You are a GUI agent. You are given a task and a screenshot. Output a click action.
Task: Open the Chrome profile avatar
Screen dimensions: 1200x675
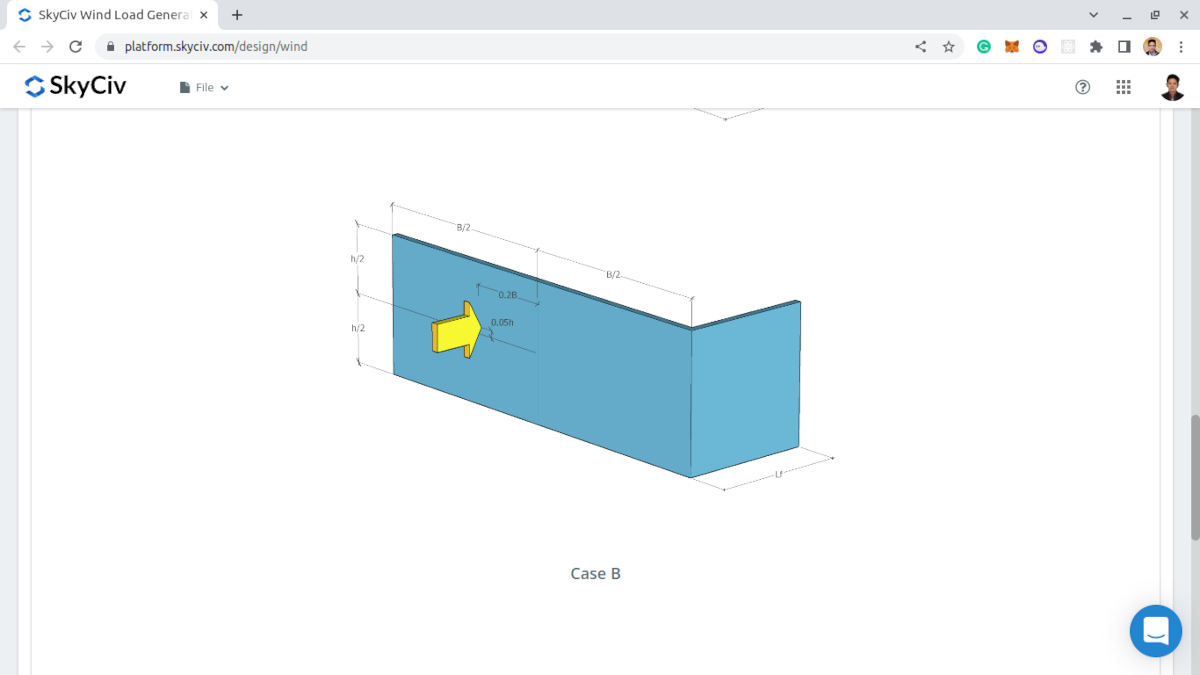click(x=1153, y=46)
